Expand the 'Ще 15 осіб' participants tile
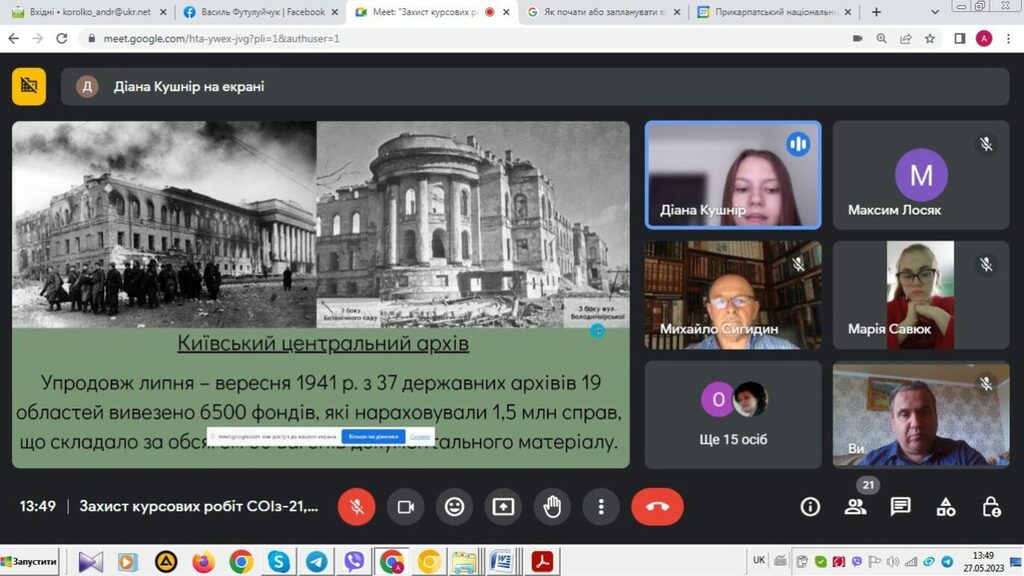Image resolution: width=1024 pixels, height=576 pixels. [x=733, y=414]
